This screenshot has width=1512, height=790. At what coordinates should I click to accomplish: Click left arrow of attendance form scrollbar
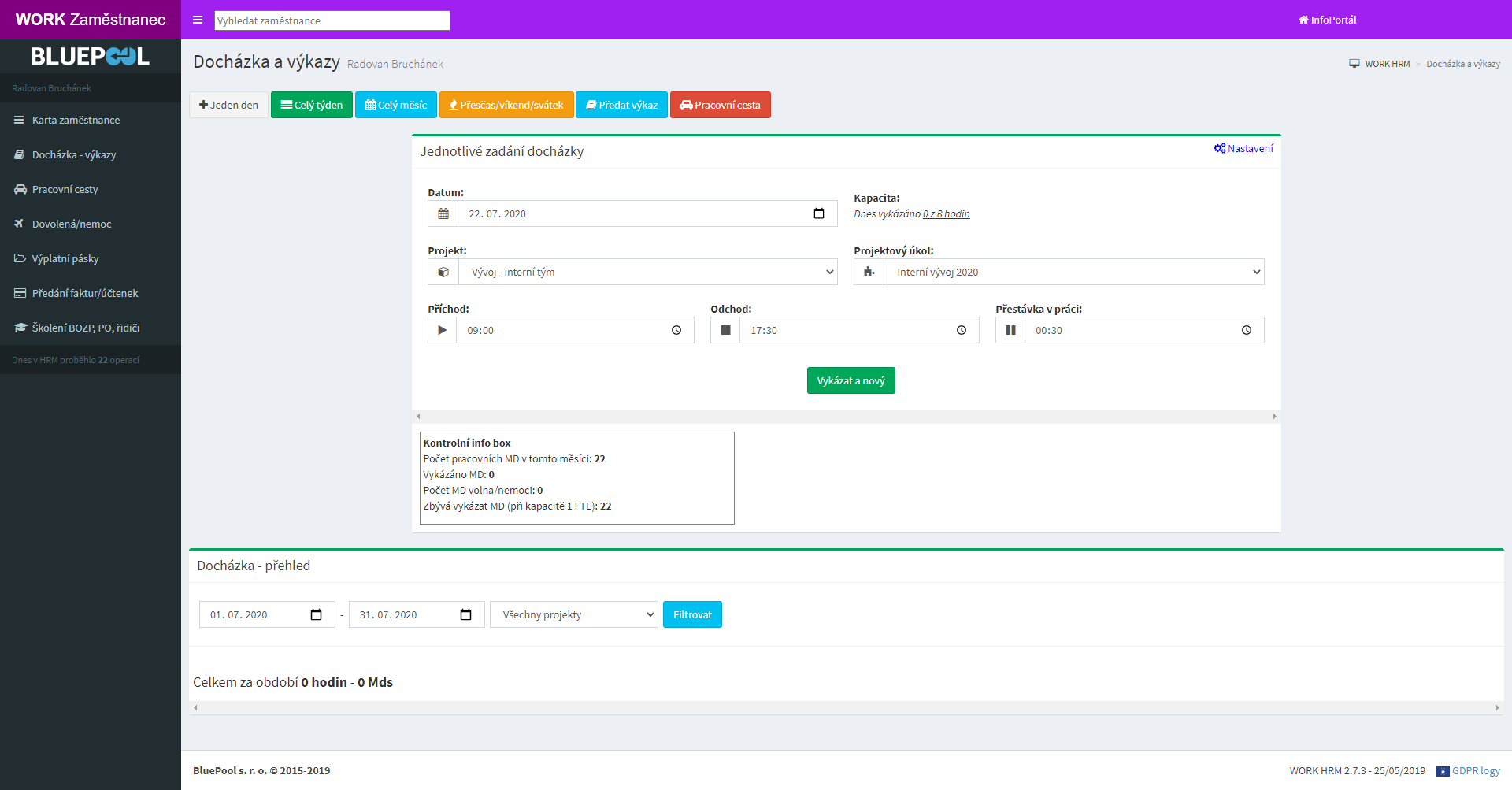(x=418, y=417)
